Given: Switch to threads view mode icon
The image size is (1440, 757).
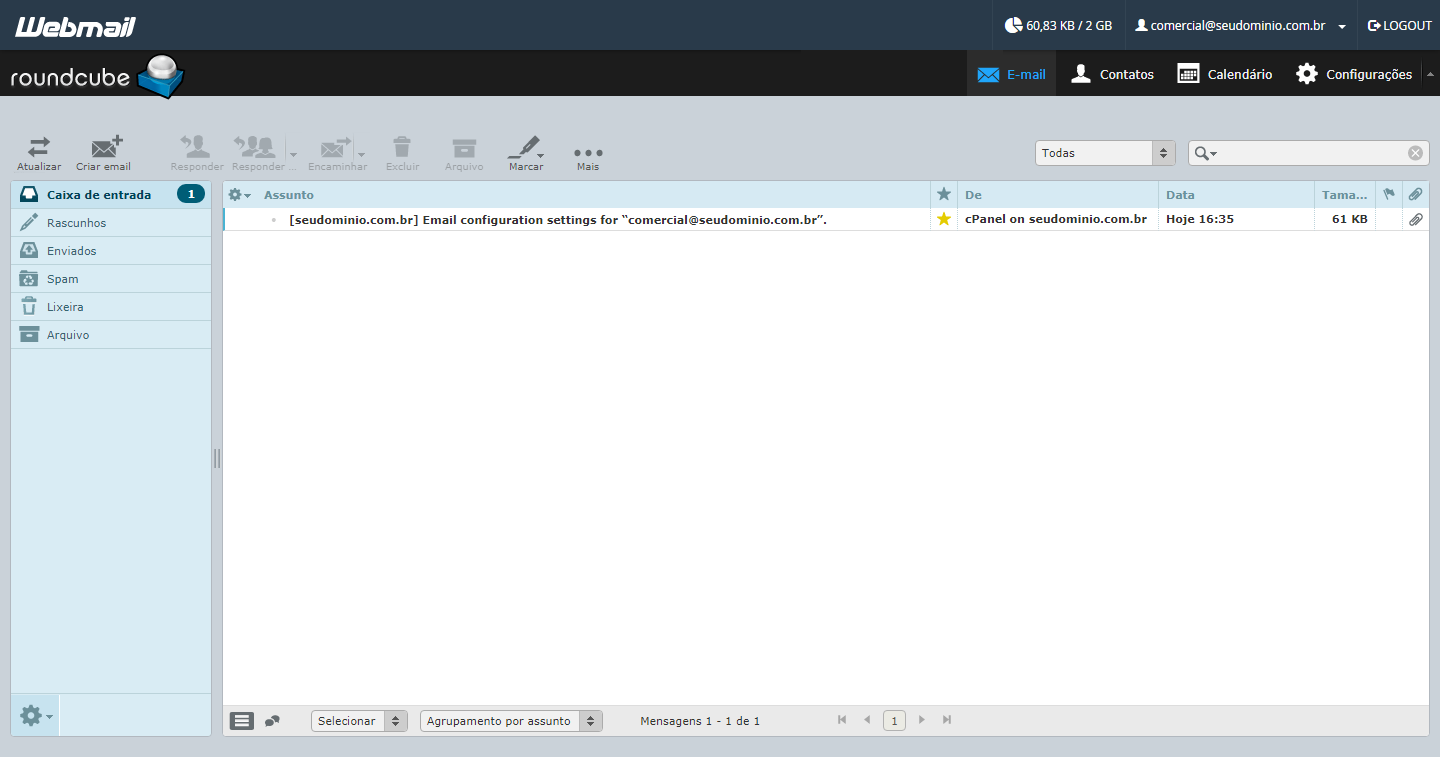Looking at the screenshot, I should (272, 721).
